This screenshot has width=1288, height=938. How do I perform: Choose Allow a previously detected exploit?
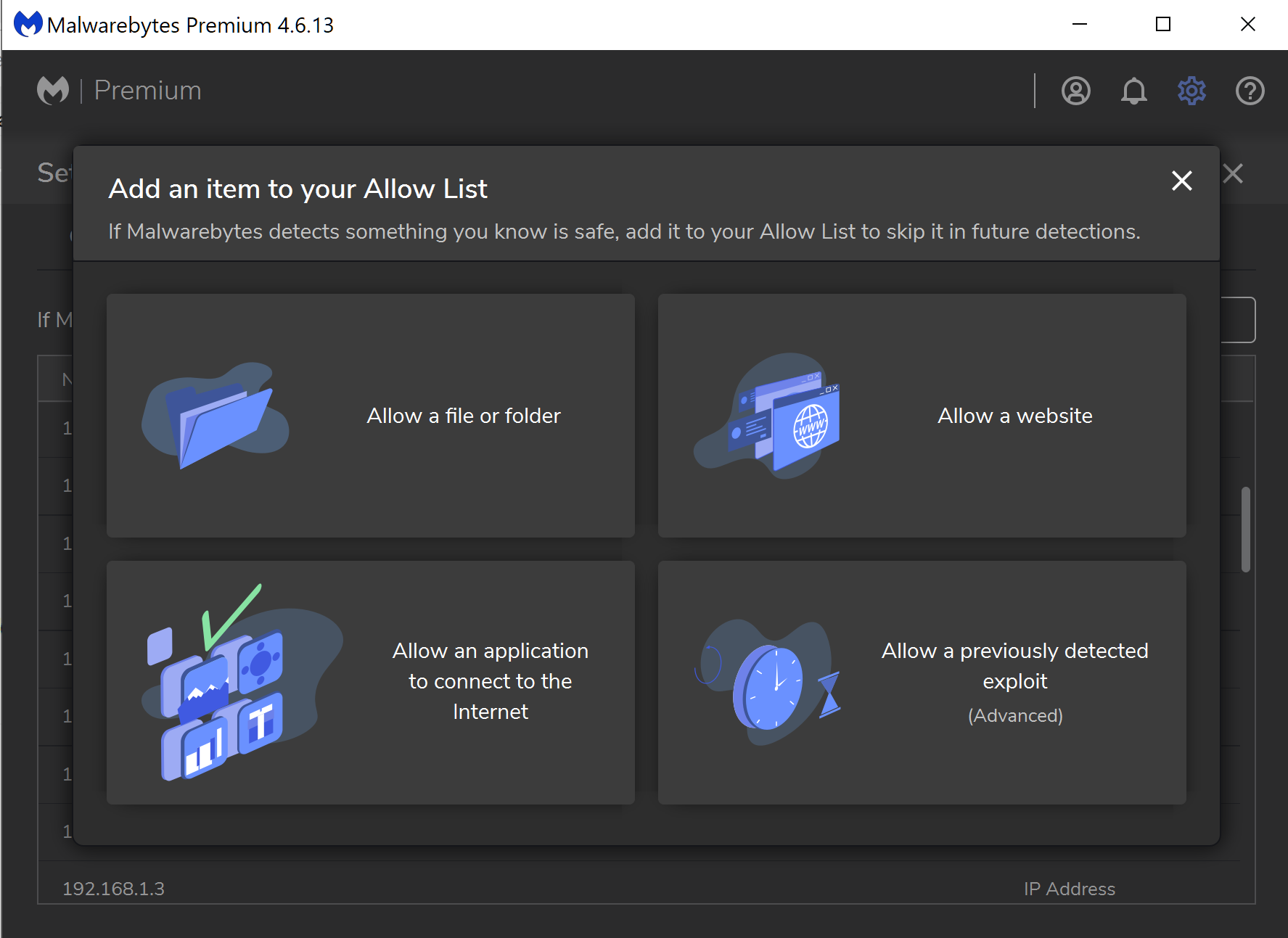[922, 683]
